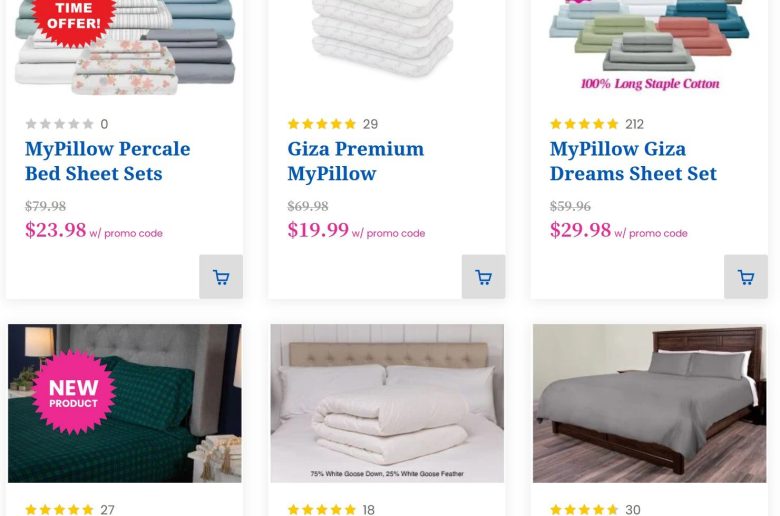Click the star rating with 212 reviews
Viewport: 780px width, 516px height.
pos(584,124)
